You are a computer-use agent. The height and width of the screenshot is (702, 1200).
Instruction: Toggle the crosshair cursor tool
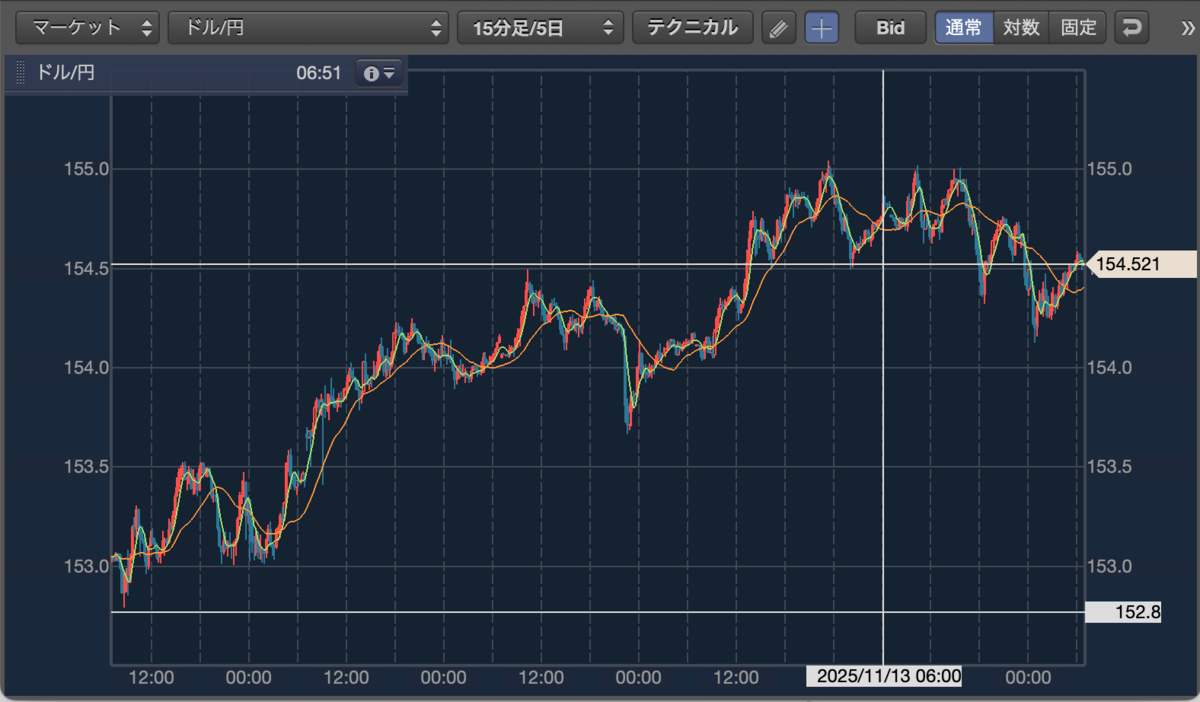coord(822,28)
